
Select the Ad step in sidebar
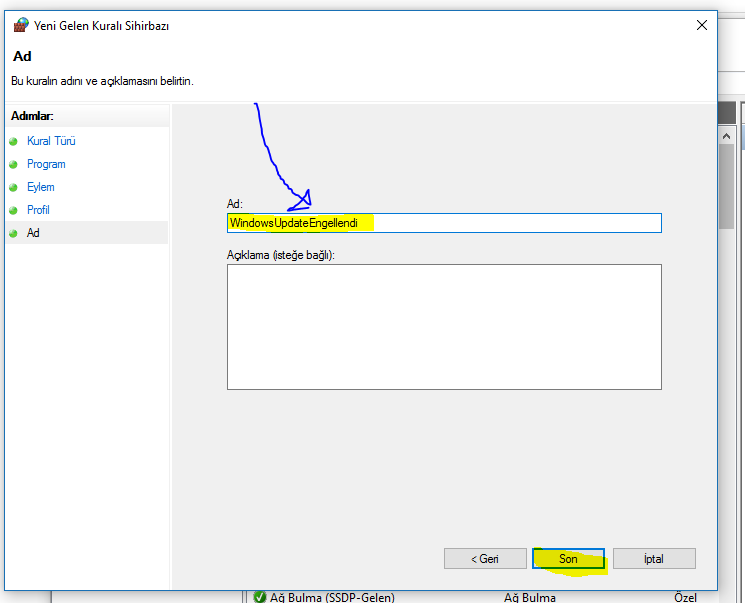point(33,233)
